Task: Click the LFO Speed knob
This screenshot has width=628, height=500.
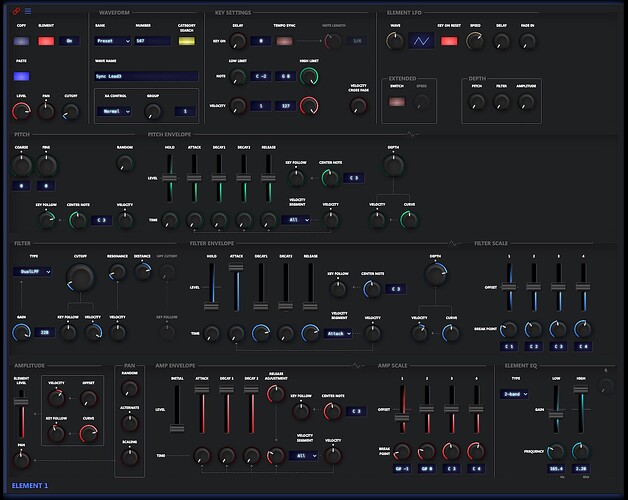Action: [x=475, y=41]
